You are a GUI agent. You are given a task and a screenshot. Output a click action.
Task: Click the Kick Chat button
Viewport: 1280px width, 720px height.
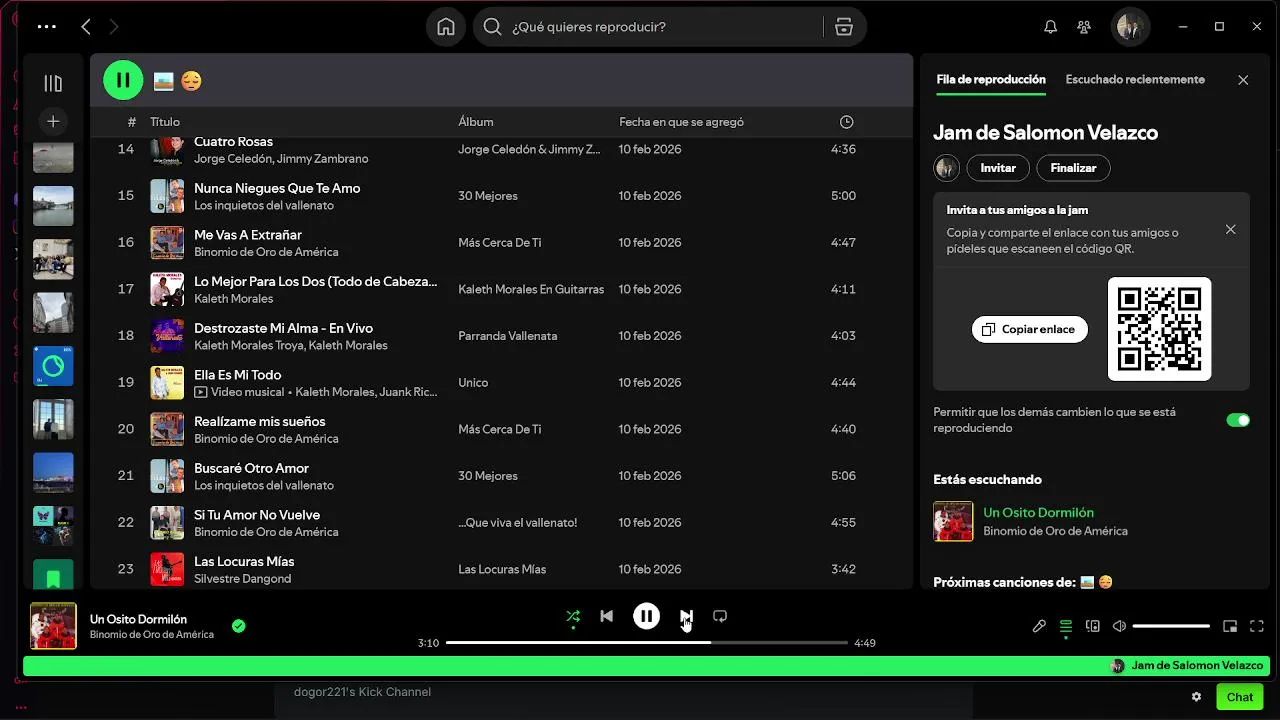[1239, 697]
